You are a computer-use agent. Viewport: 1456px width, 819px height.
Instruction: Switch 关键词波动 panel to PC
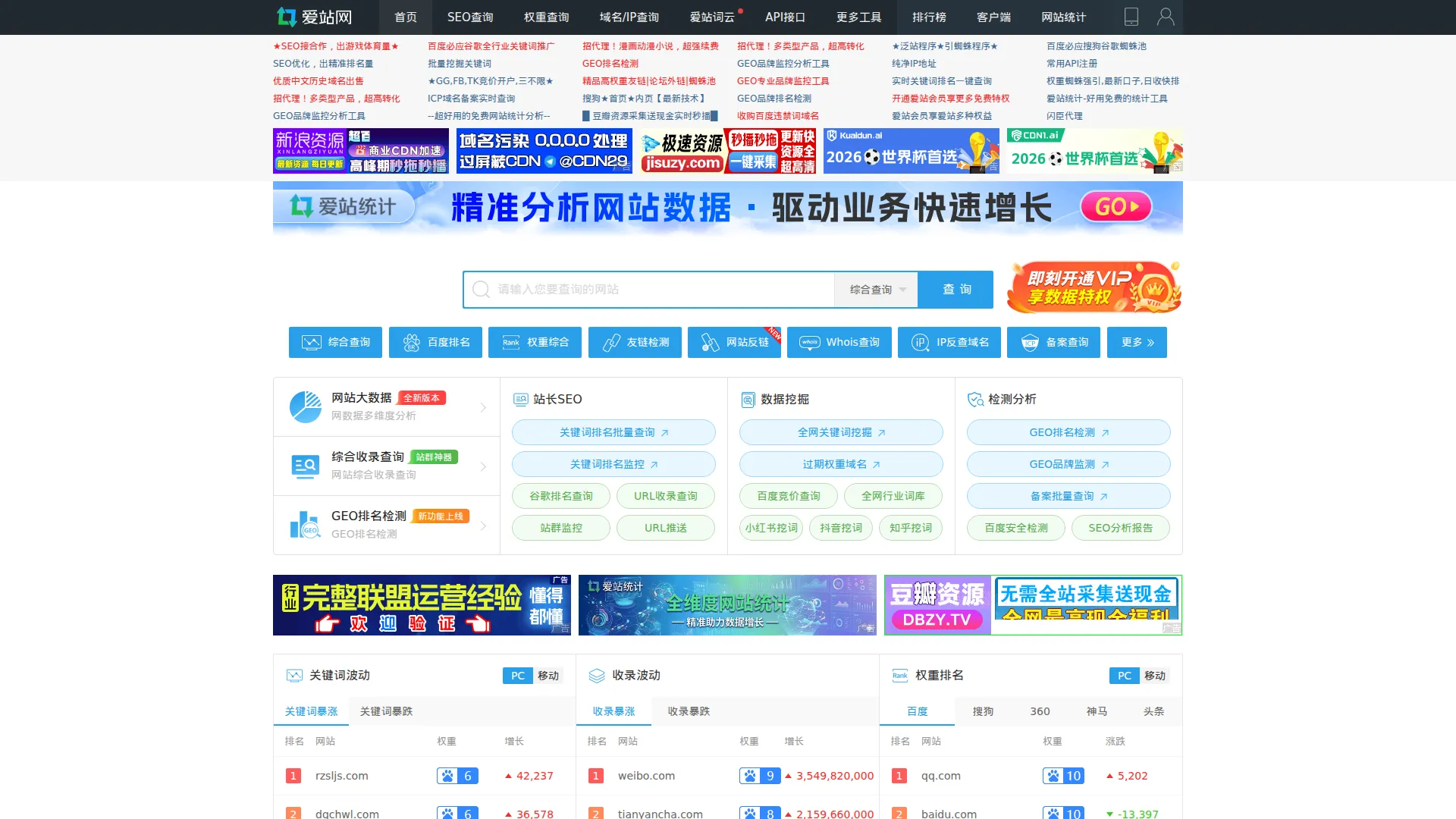click(x=518, y=676)
